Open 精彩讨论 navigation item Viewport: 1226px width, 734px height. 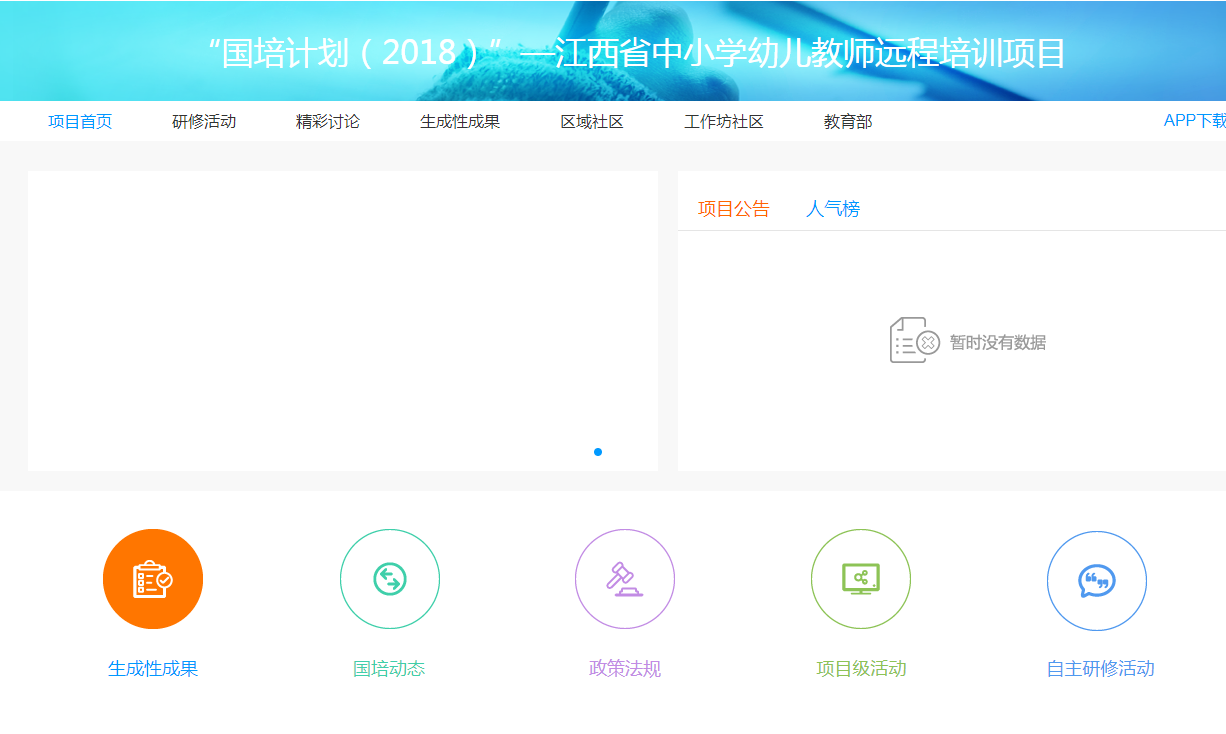pos(328,122)
